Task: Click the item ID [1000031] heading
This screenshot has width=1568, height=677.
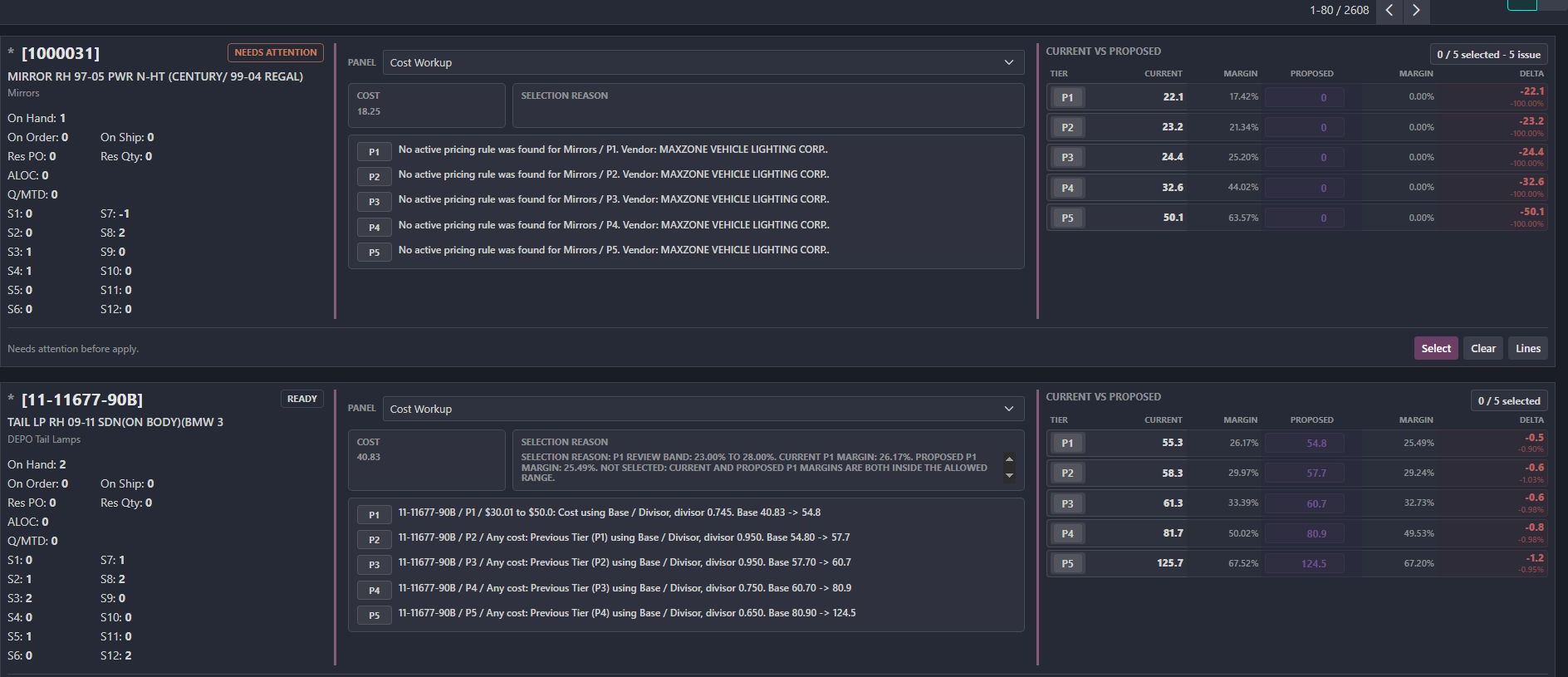Action: (61, 53)
